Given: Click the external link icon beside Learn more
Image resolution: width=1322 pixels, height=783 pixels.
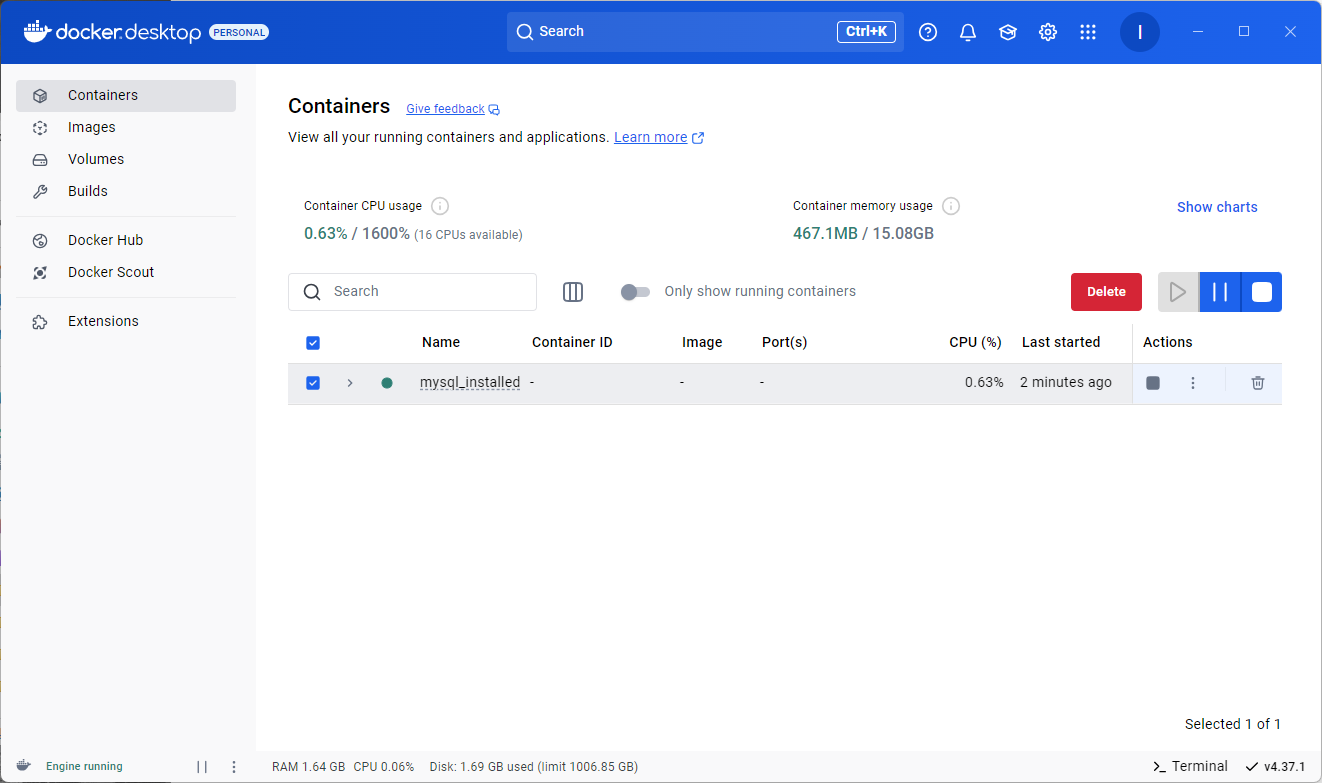Looking at the screenshot, I should 698,138.
